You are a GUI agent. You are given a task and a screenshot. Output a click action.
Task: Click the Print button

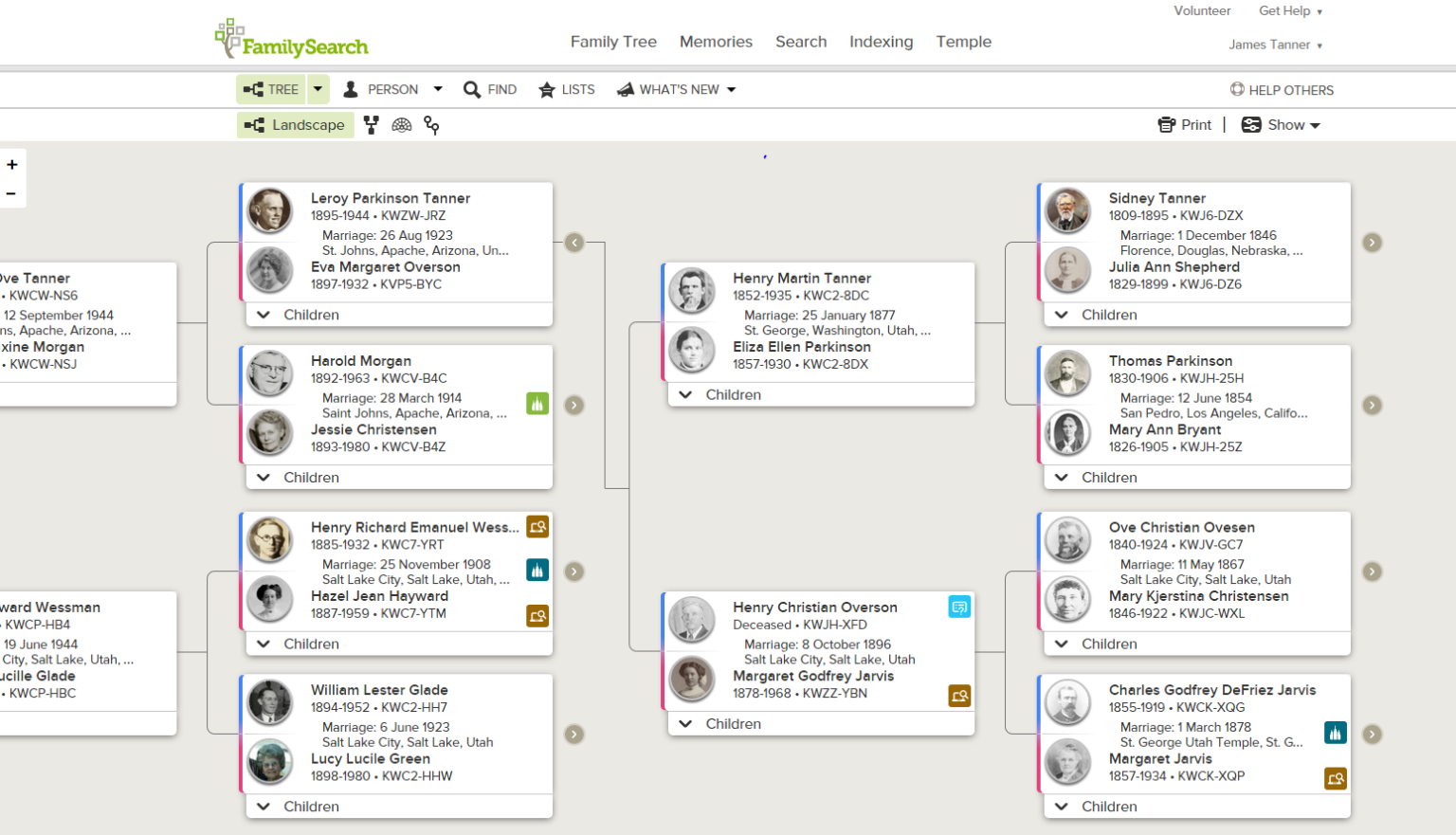pyautogui.click(x=1184, y=124)
